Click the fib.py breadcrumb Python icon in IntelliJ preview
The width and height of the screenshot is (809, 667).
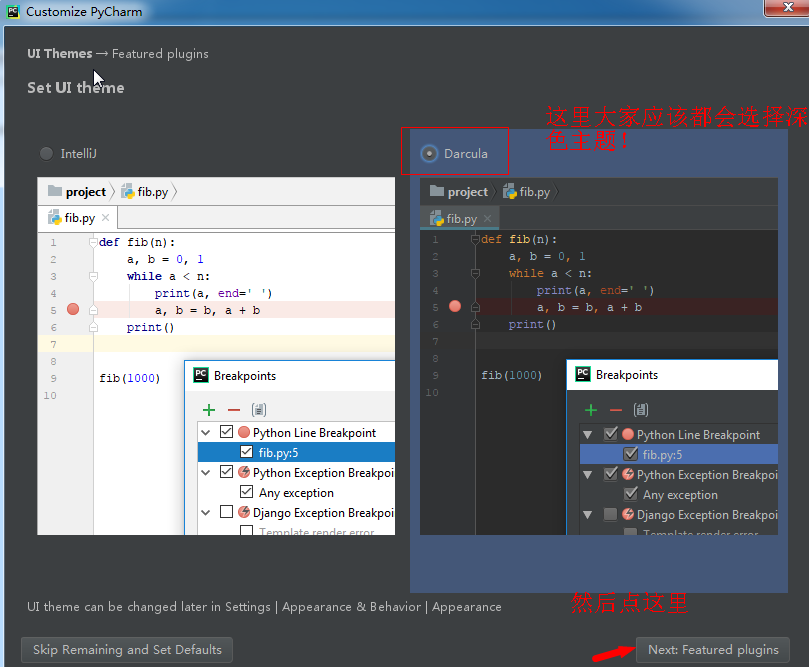127,192
